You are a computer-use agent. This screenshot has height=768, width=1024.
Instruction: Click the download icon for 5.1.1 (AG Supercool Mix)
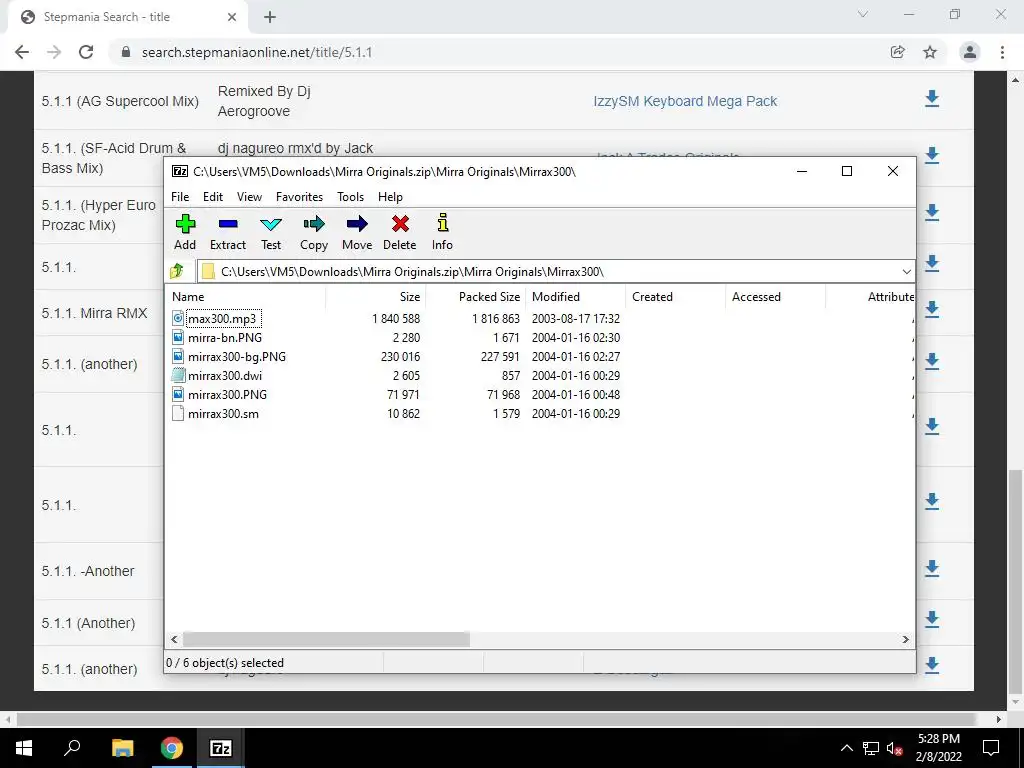coord(932,99)
